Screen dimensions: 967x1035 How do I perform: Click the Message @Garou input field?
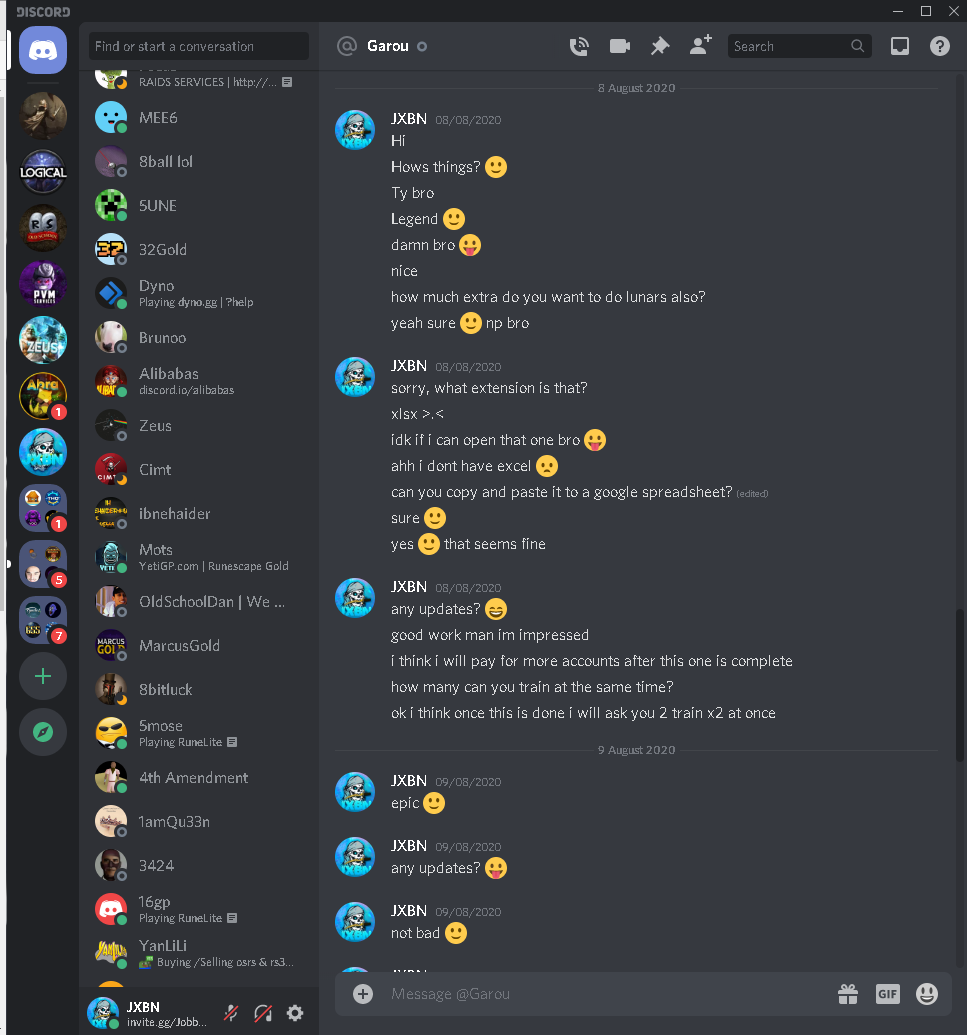(x=607, y=993)
